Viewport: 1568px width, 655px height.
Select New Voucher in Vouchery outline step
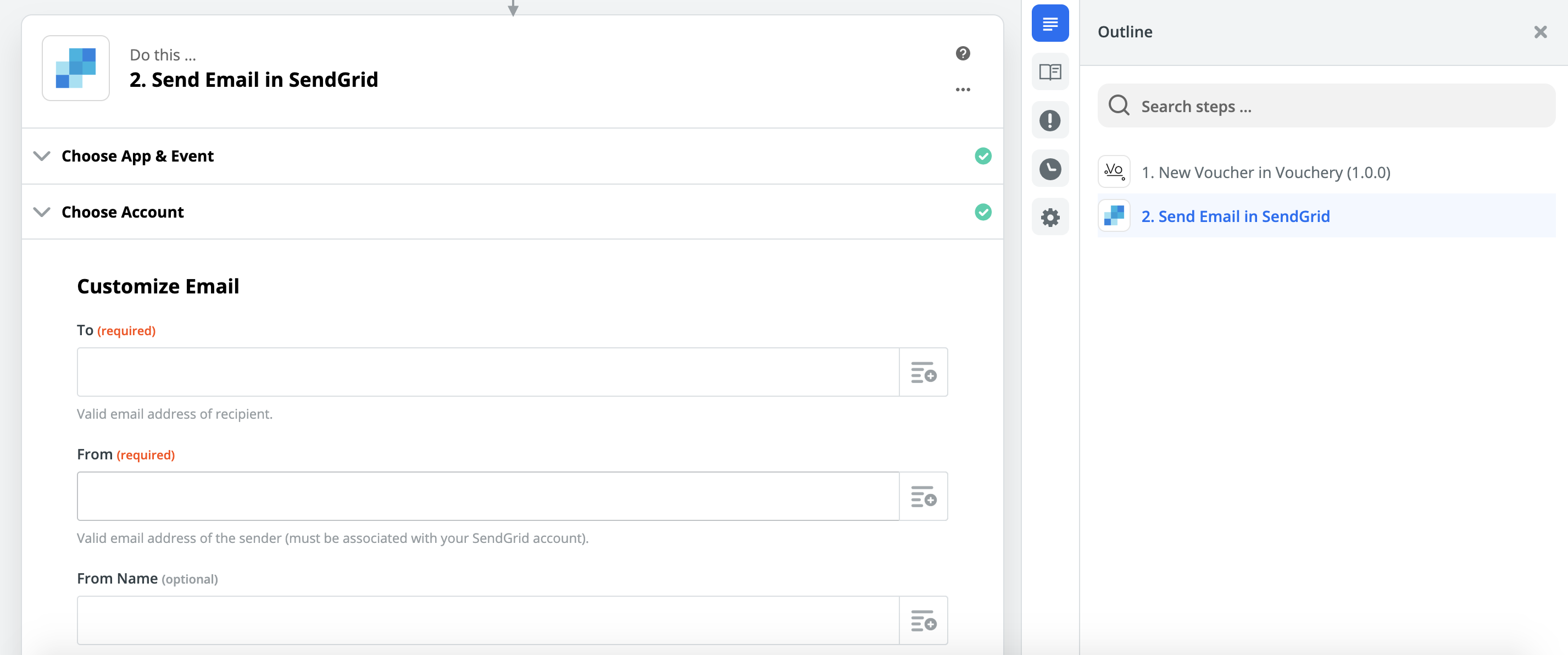tap(1265, 173)
